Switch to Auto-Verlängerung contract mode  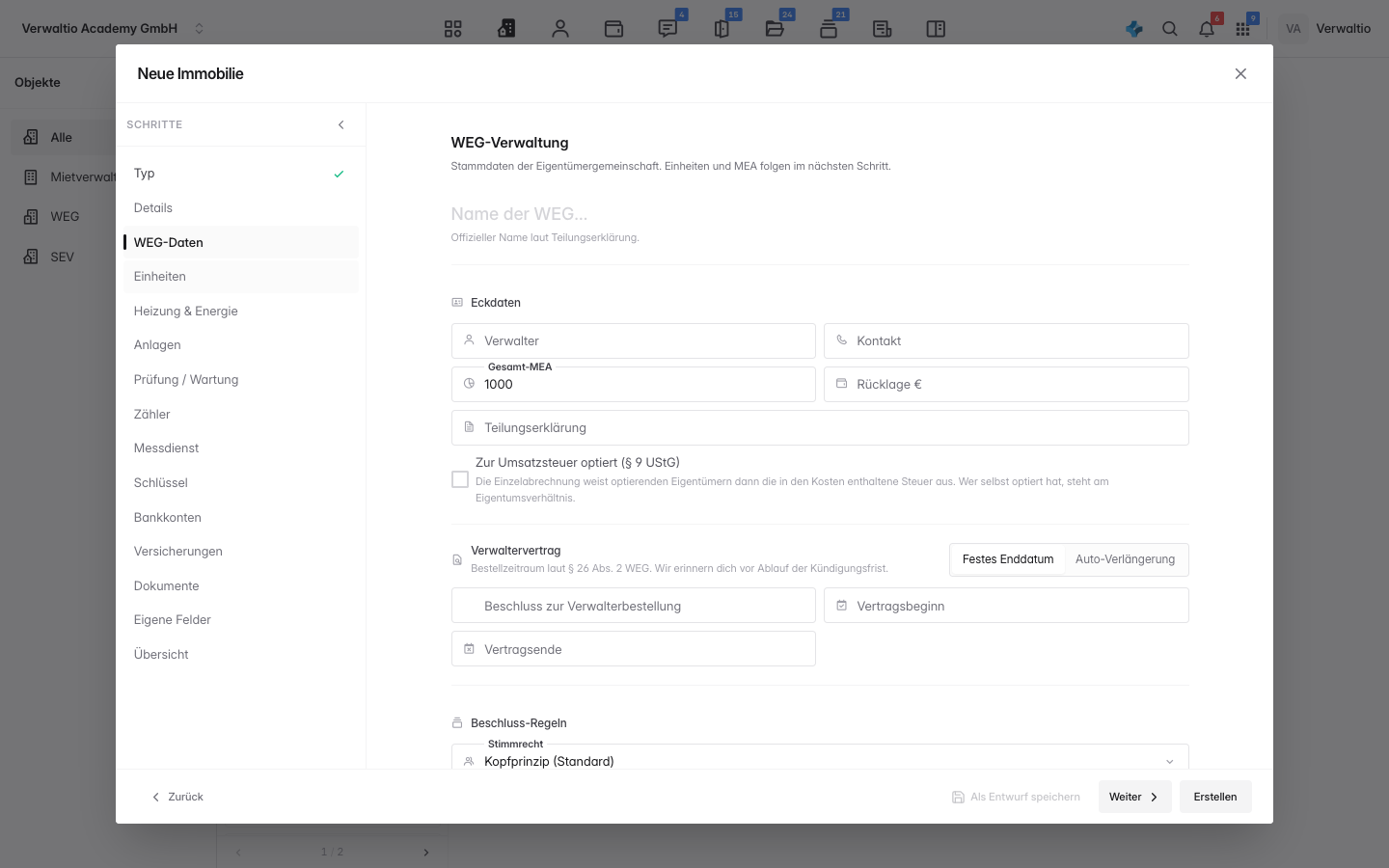pyautogui.click(x=1125, y=559)
